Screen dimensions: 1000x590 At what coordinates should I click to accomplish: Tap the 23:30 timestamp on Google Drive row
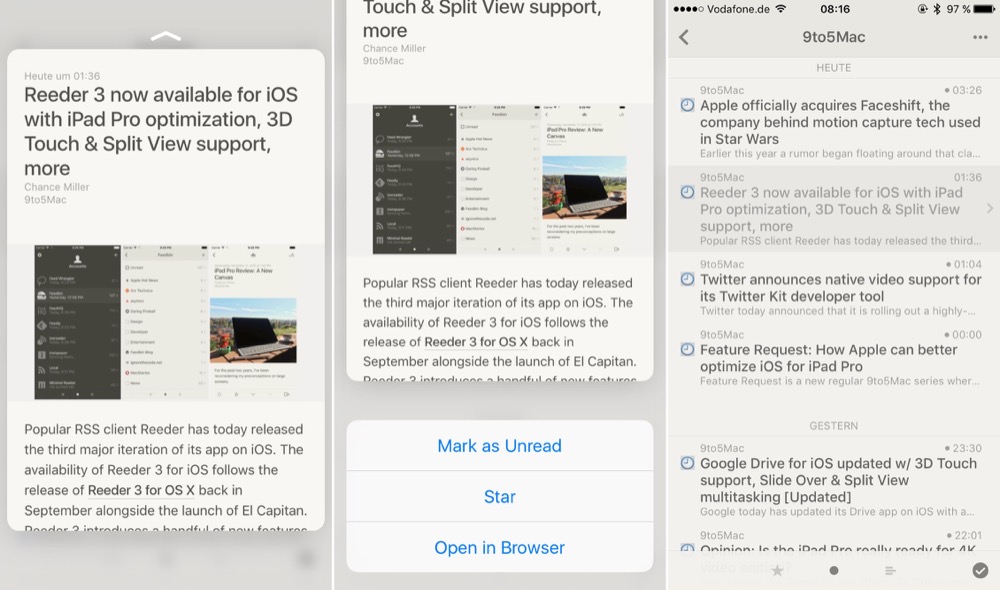(x=967, y=448)
